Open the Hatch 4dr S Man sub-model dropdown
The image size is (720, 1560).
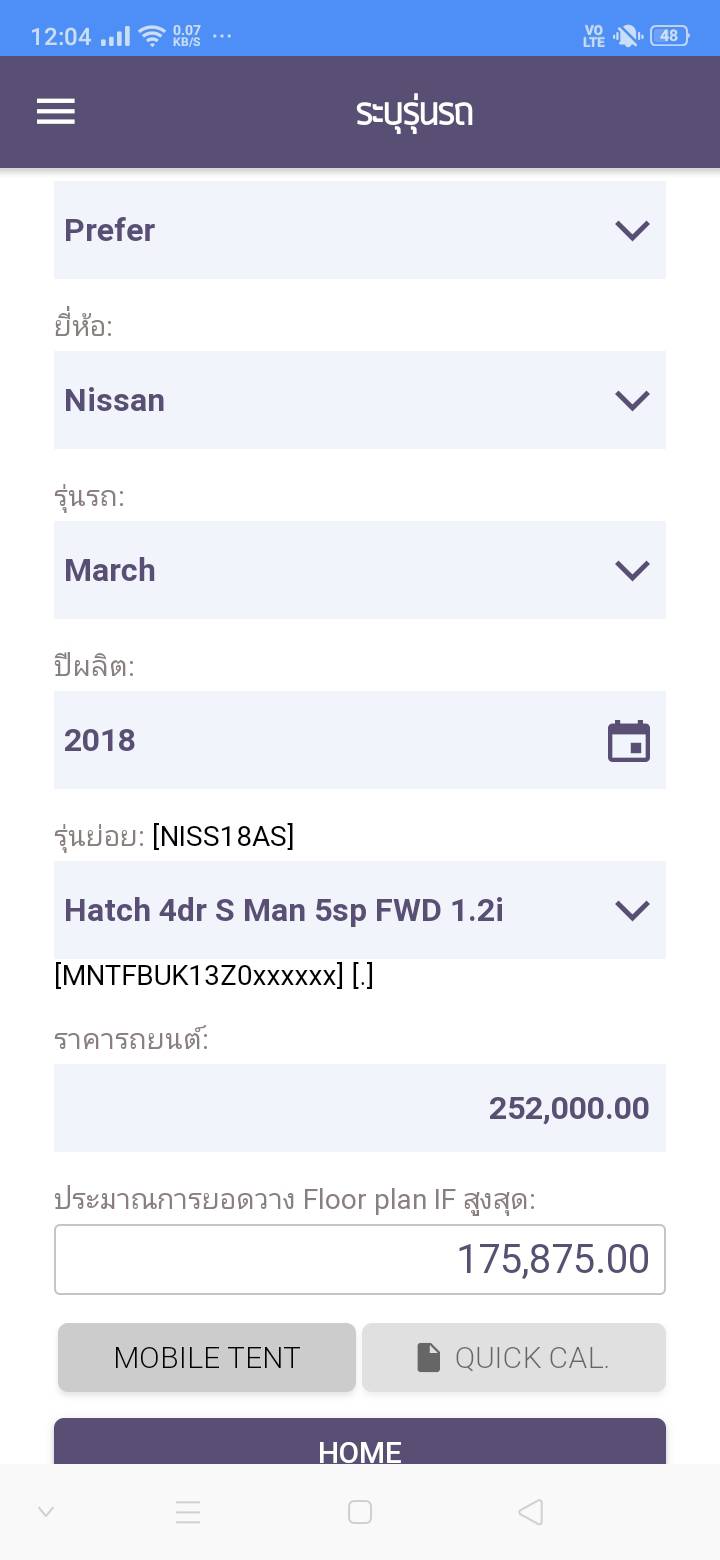(360, 910)
